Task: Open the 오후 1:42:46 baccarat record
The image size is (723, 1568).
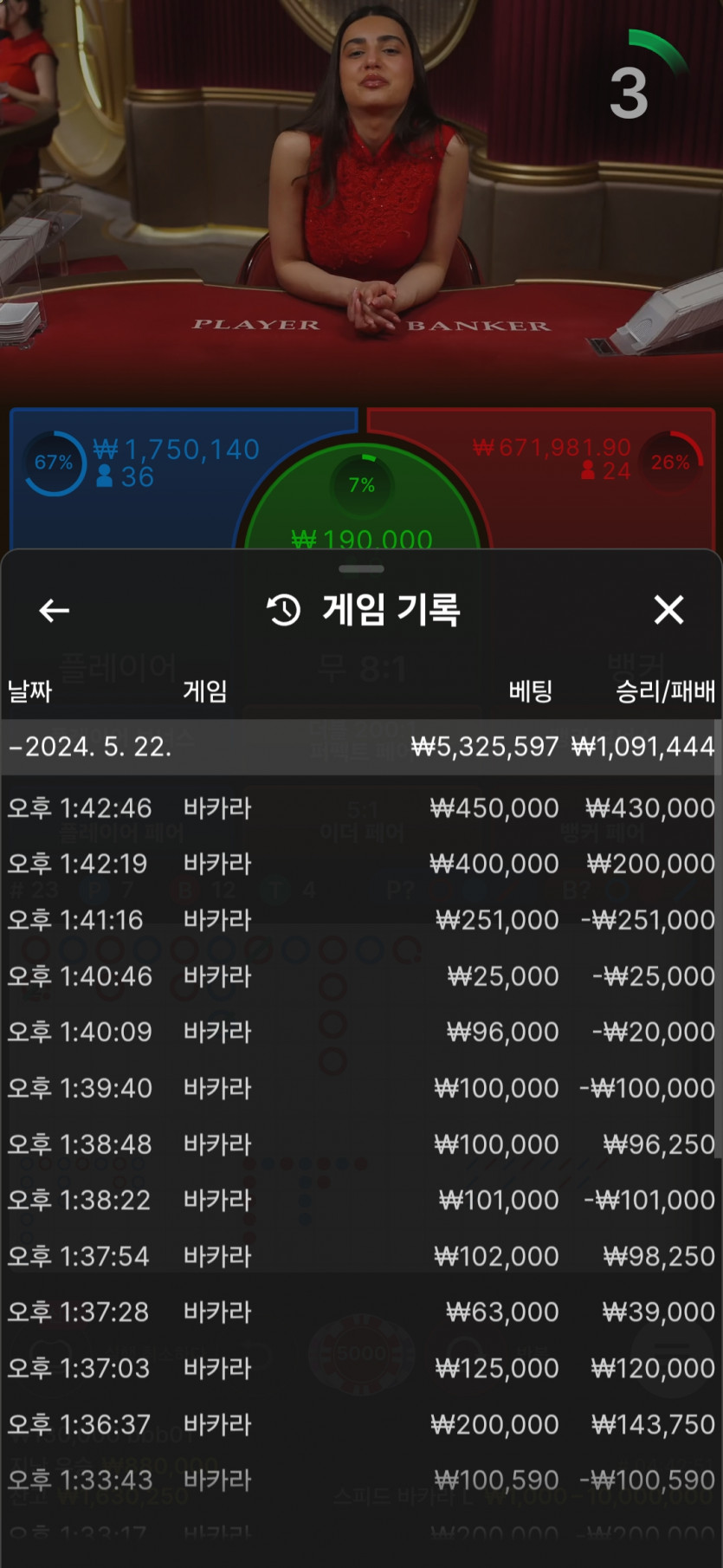Action: [x=361, y=808]
